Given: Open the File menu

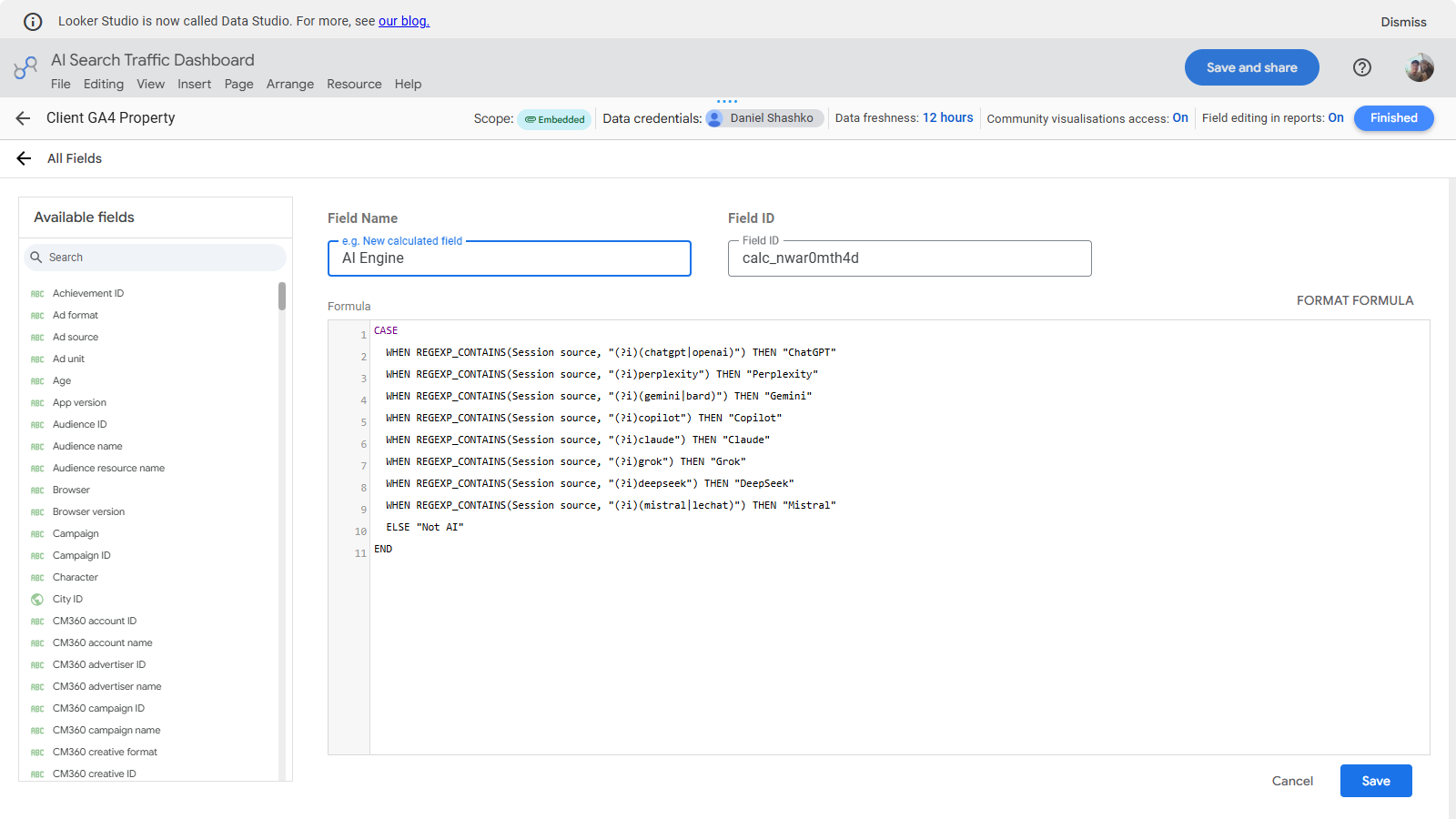Looking at the screenshot, I should 61,84.
